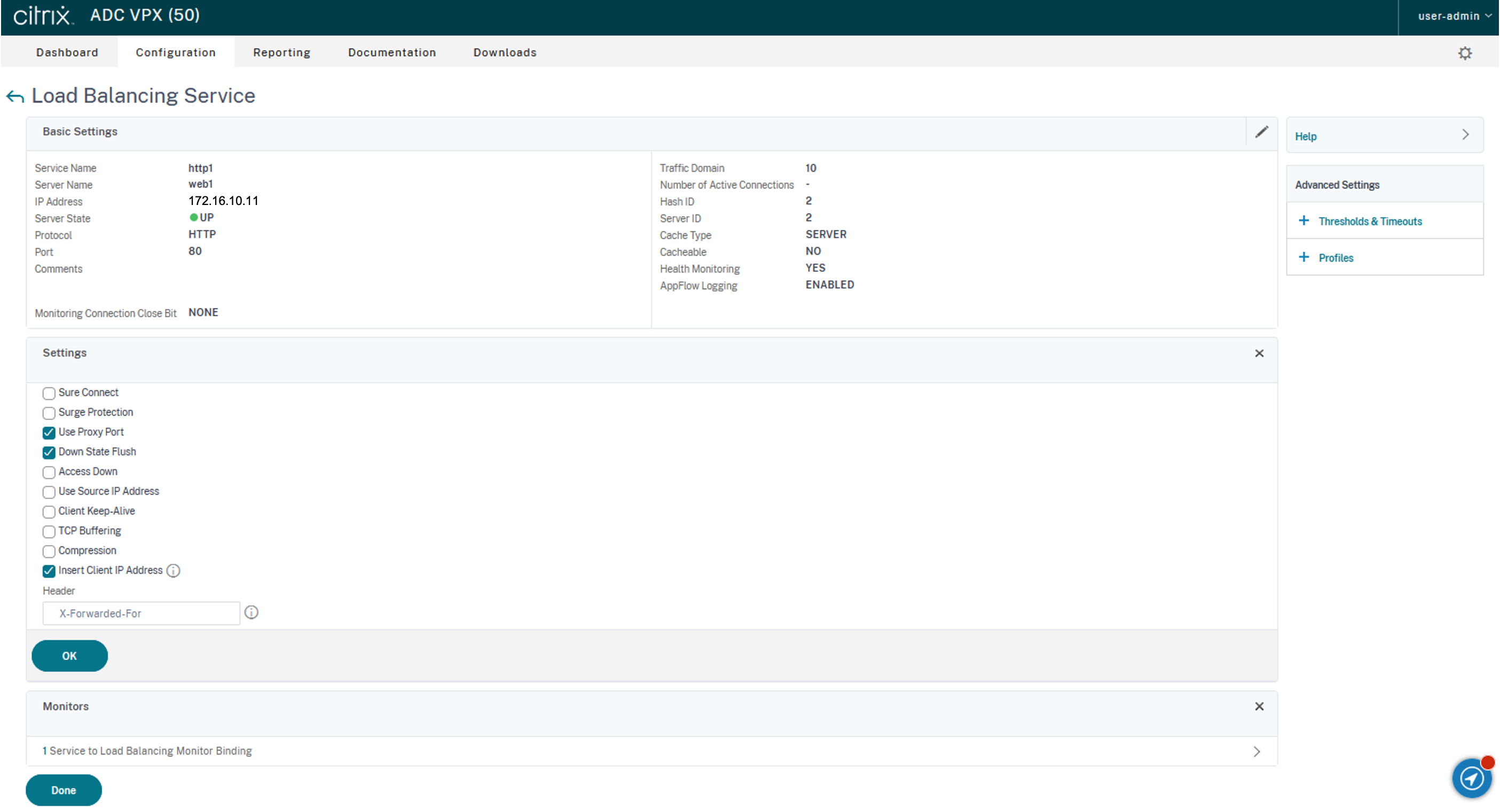Click the X-Forwarded-For header input field

(141, 613)
